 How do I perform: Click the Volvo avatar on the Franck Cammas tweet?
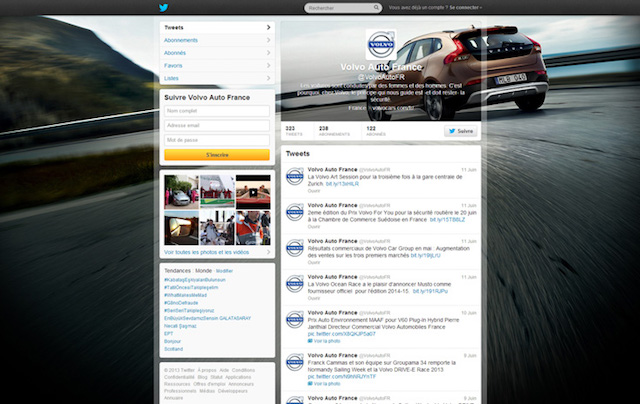coord(295,362)
